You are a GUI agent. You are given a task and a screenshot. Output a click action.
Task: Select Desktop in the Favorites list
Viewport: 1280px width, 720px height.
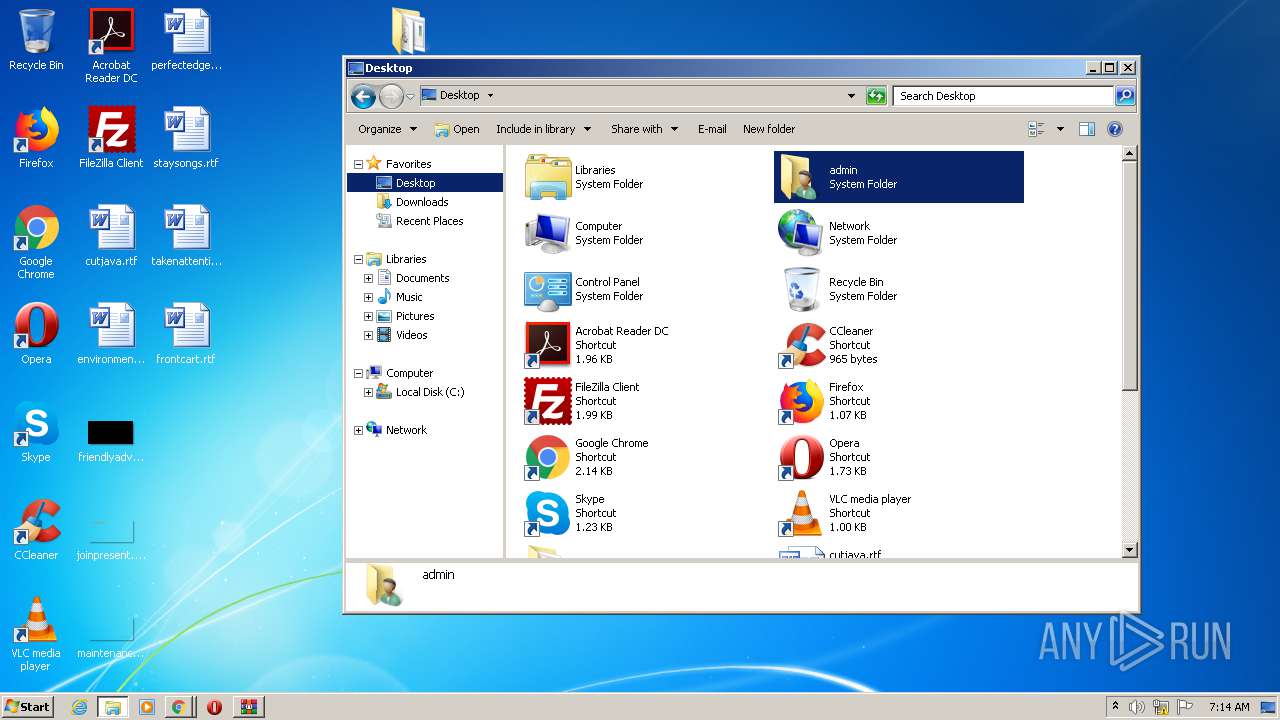(425, 183)
